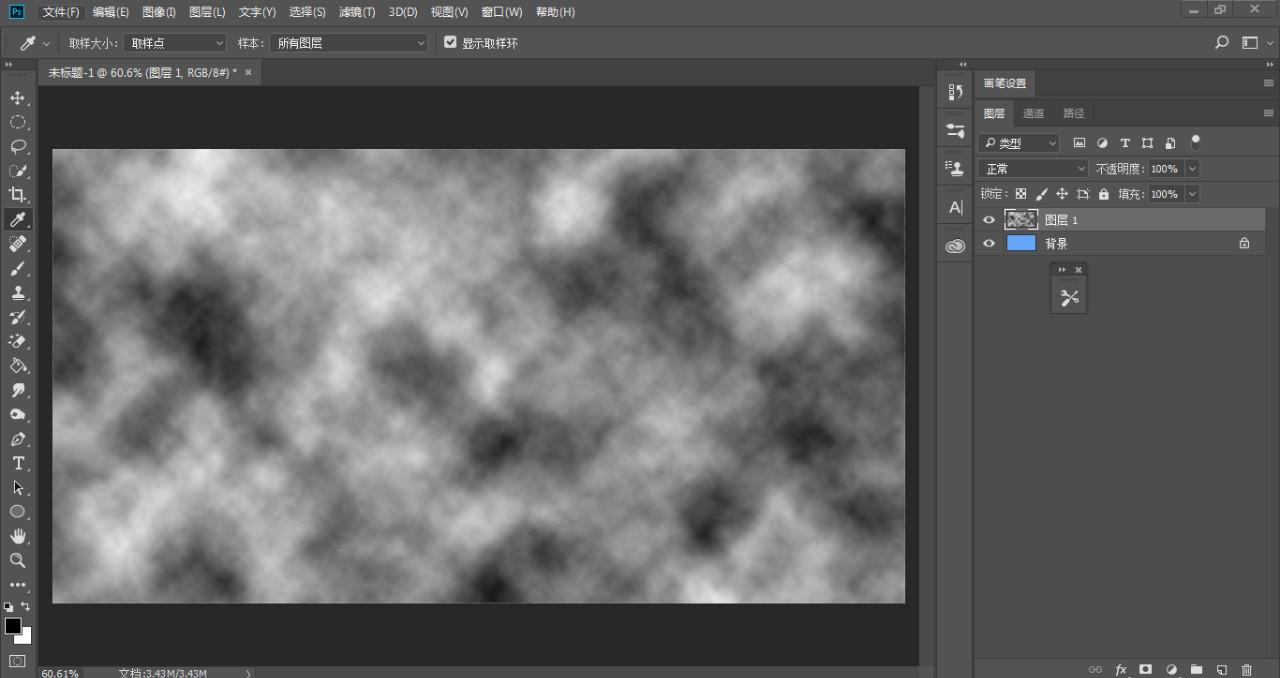Open the 画笔设置 panel menu

pyautogui.click(x=1268, y=83)
